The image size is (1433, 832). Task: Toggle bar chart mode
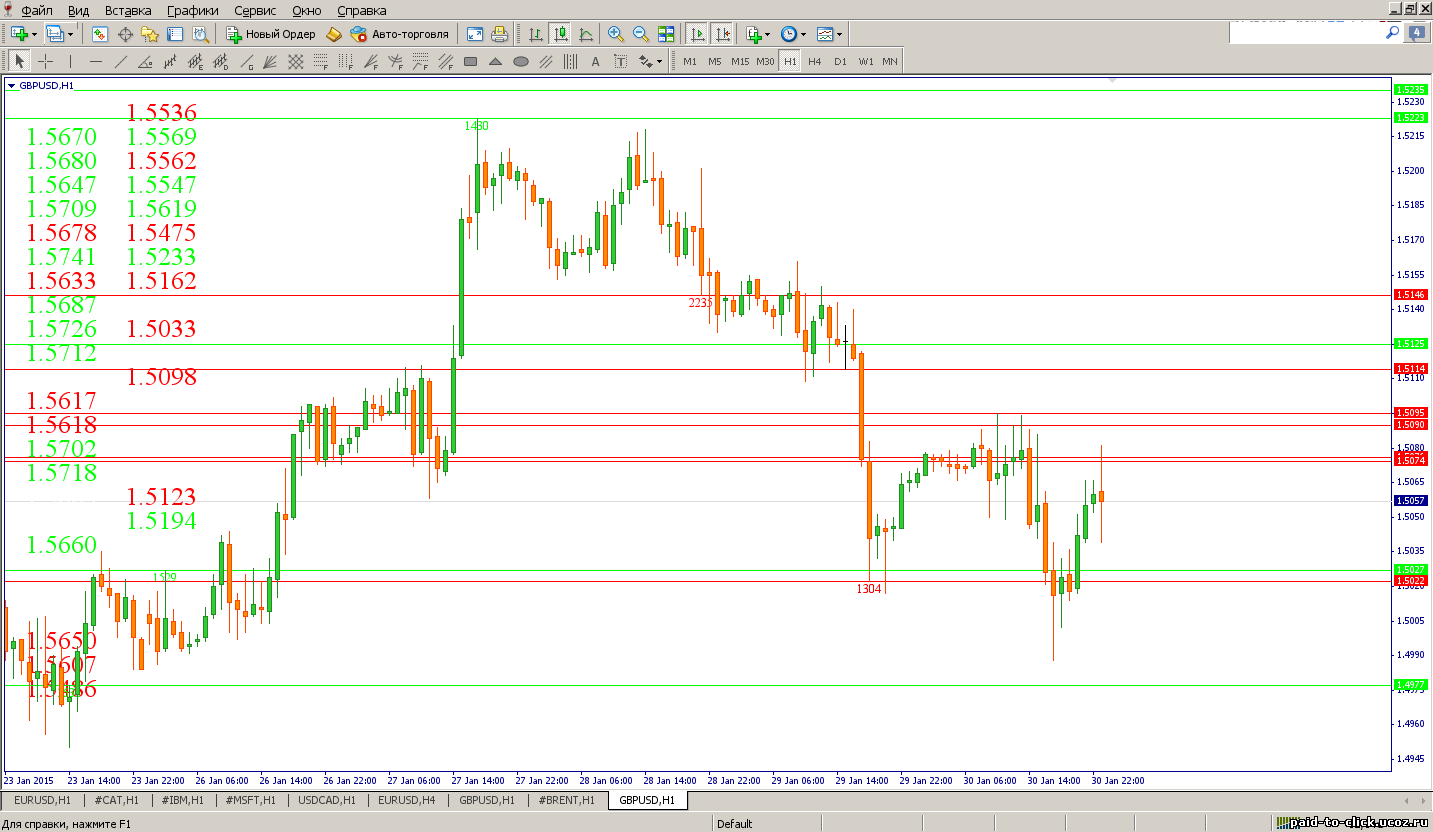[536, 34]
